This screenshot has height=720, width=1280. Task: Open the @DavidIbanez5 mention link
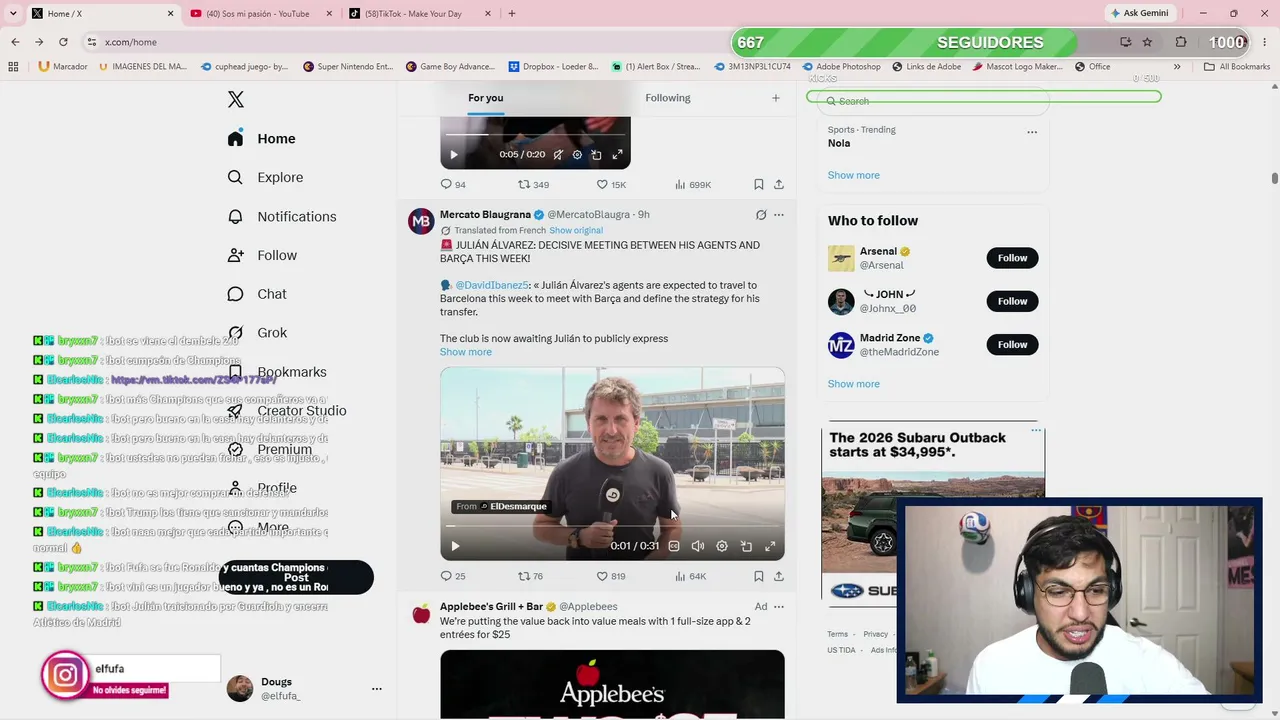(x=492, y=285)
